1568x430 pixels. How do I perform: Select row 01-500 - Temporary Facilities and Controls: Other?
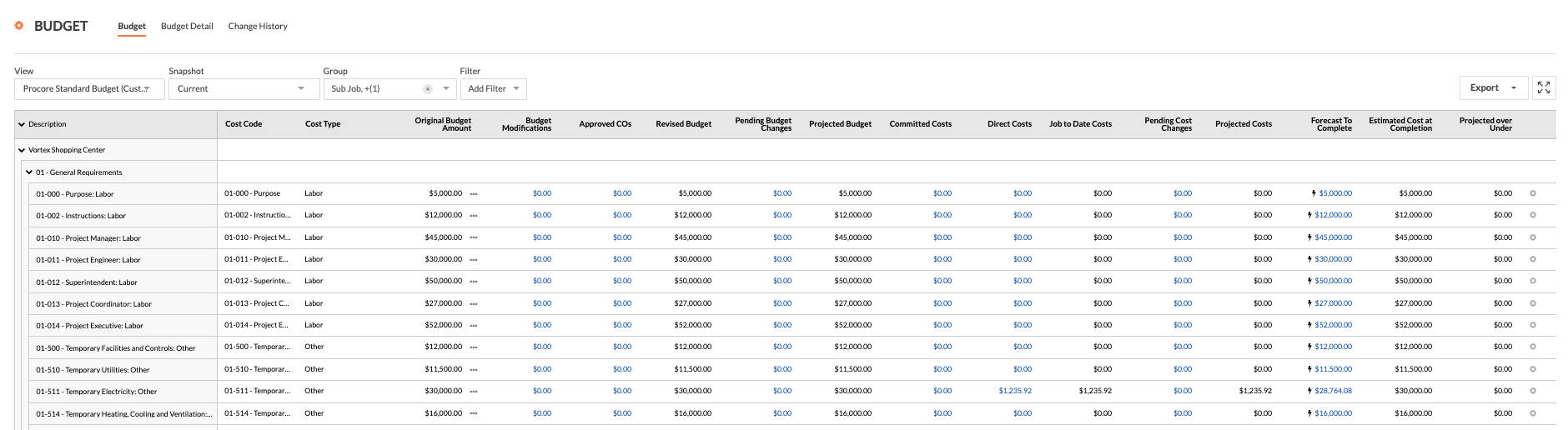tap(116, 348)
